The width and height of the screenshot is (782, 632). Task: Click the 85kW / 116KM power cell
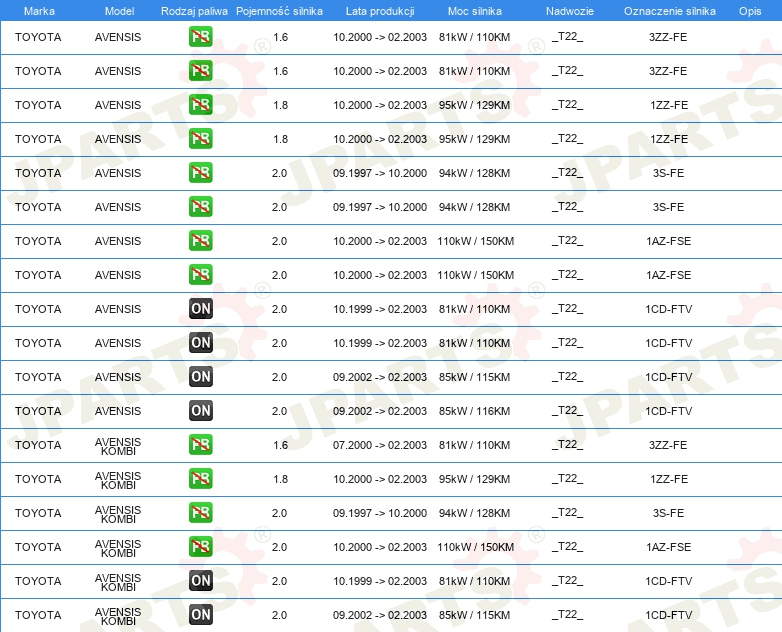[x=474, y=411]
